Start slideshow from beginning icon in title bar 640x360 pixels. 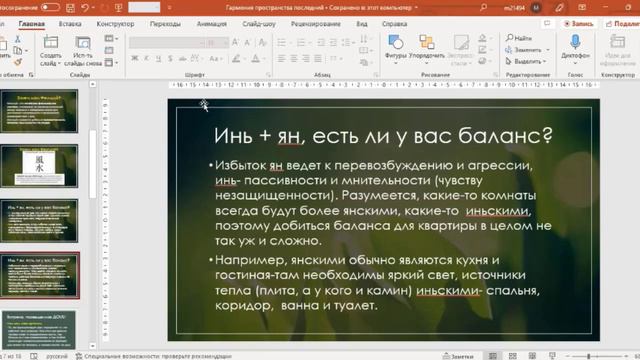tap(119, 7)
